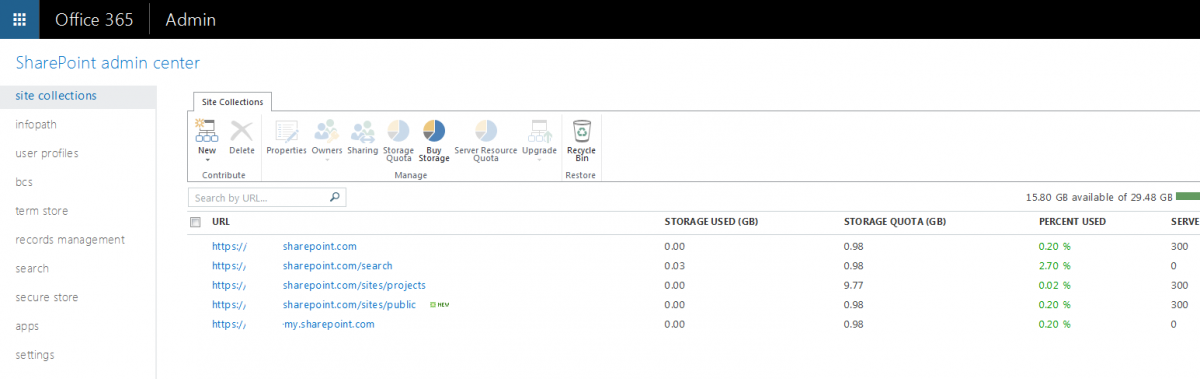Click the Delete site collection icon
1200x379 pixels.
point(242,131)
